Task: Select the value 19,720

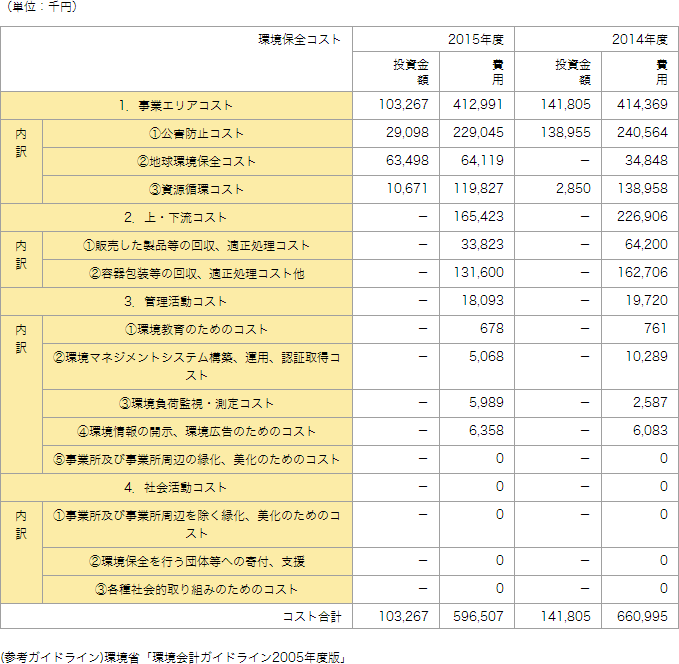Action: point(646,301)
